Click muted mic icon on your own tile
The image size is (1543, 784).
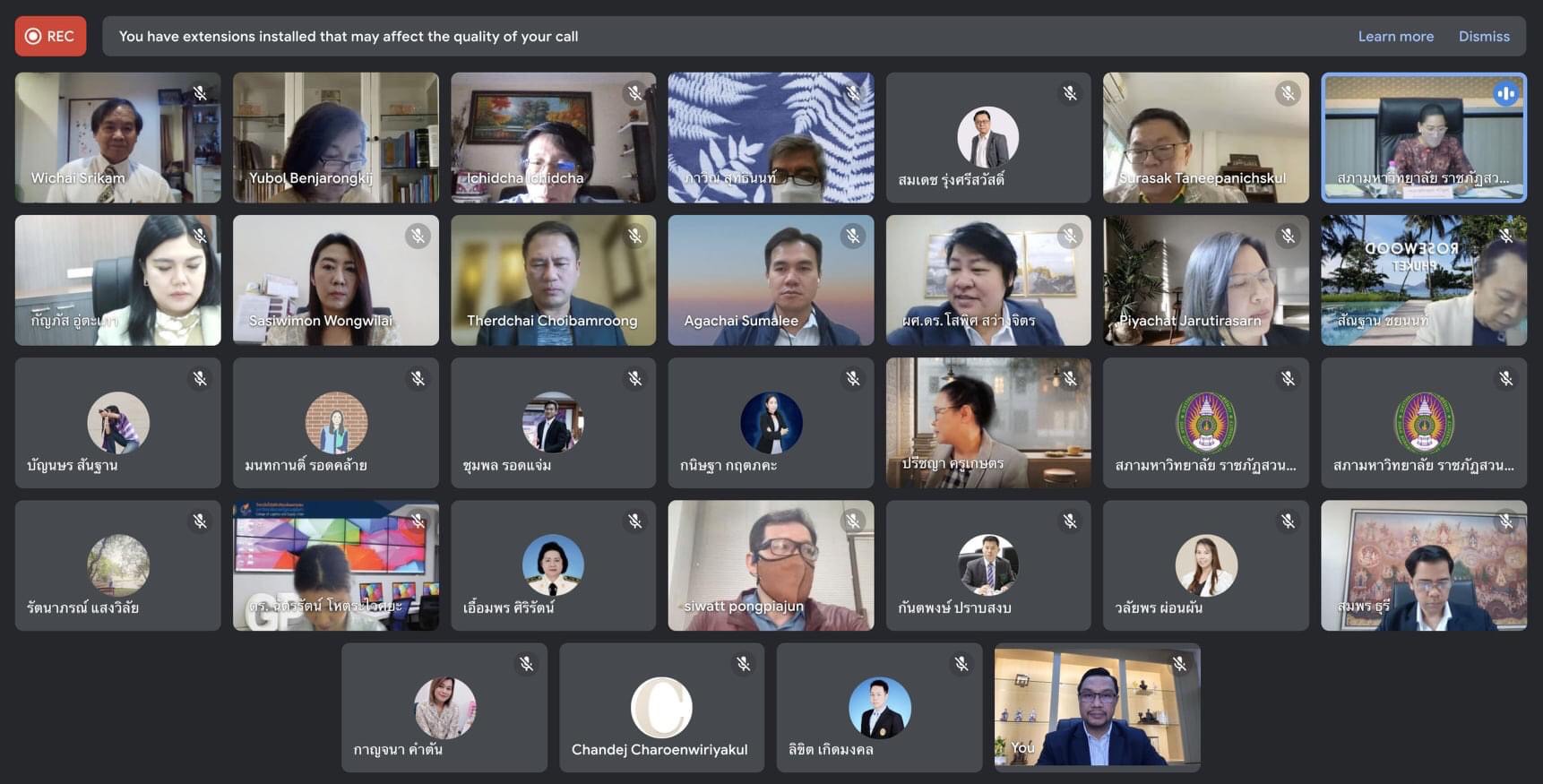[x=1179, y=664]
